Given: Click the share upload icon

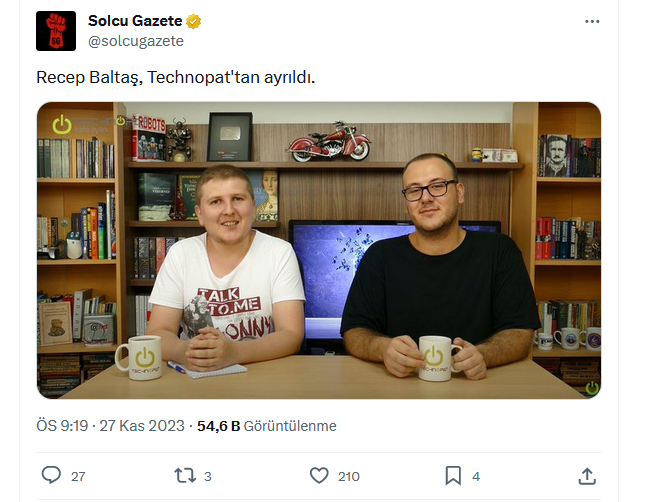Looking at the screenshot, I should (x=587, y=476).
